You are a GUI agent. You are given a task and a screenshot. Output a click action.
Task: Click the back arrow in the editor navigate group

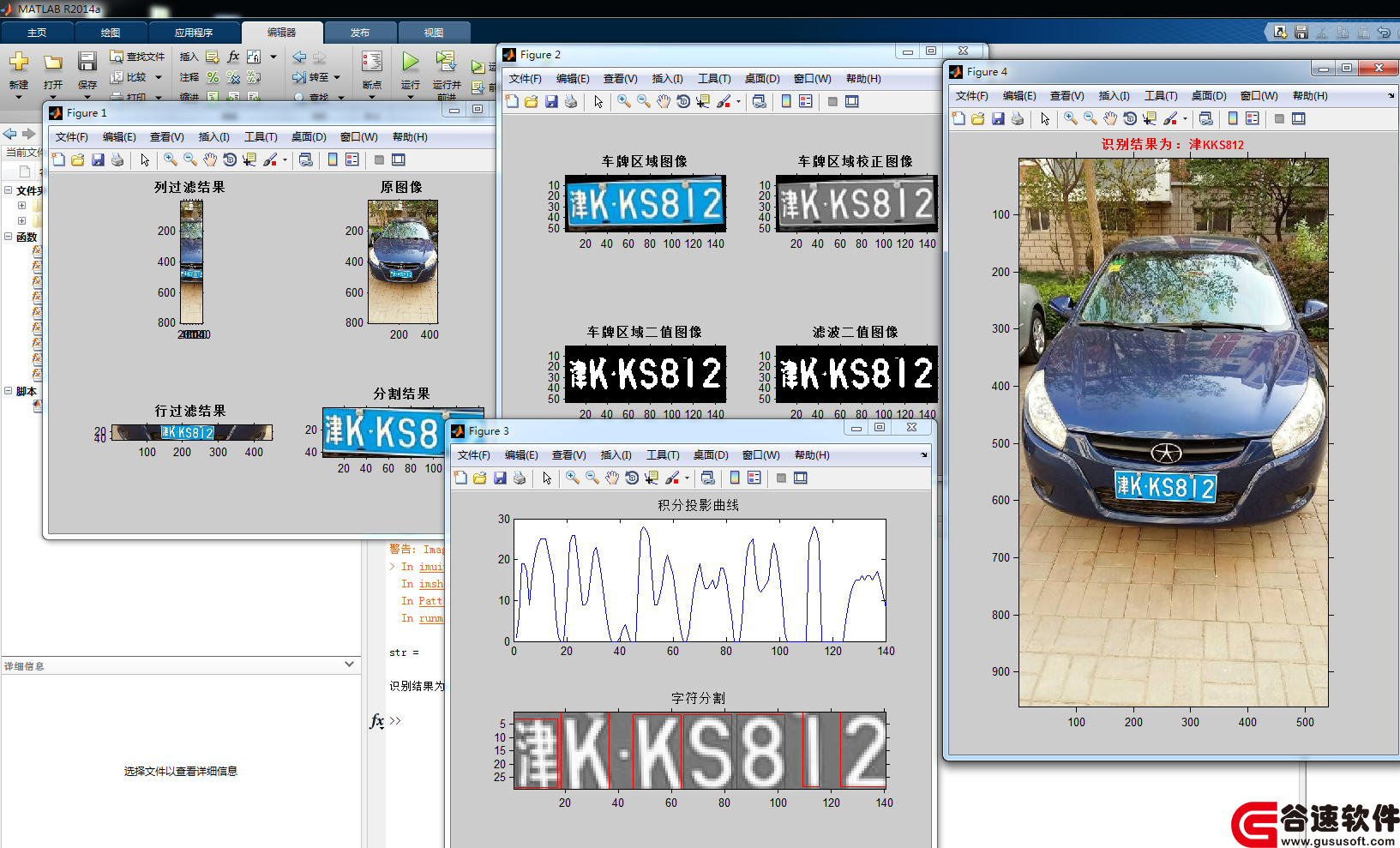click(x=299, y=57)
